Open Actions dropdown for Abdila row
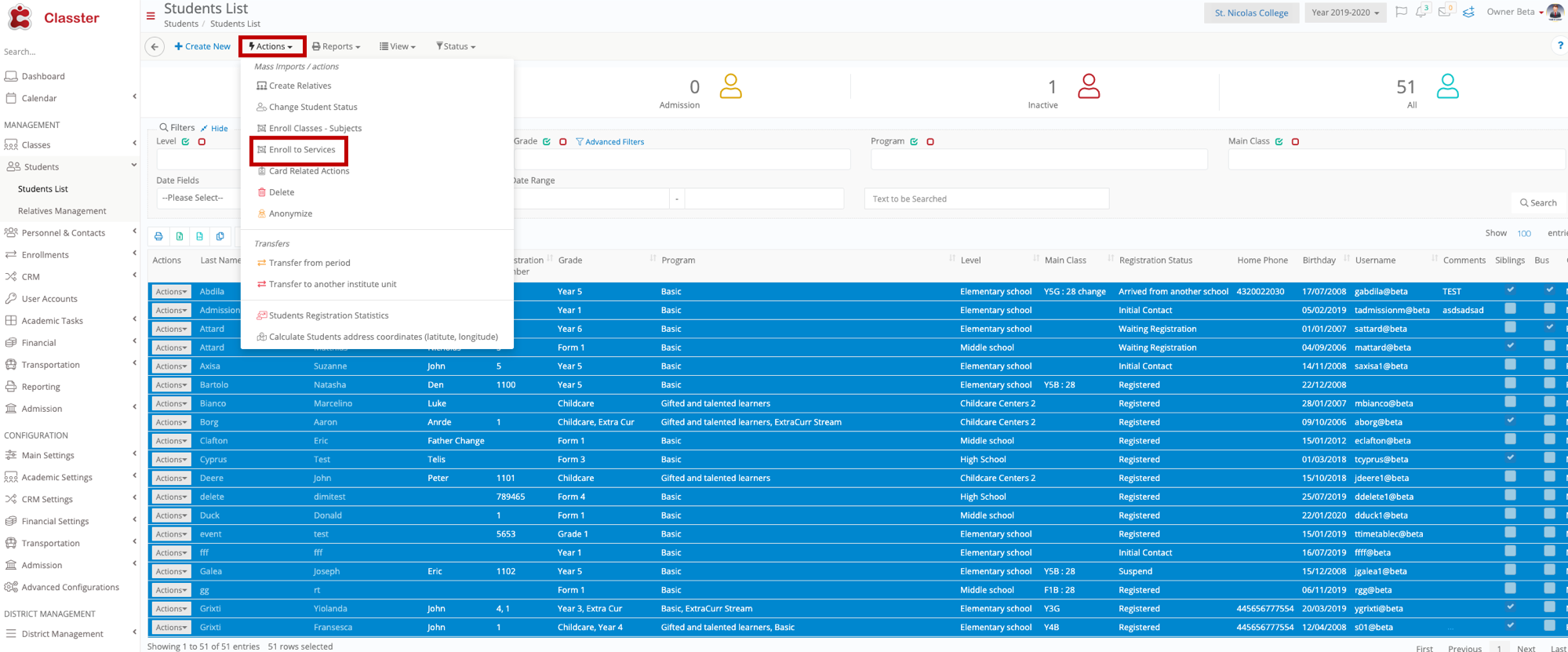 171,291
